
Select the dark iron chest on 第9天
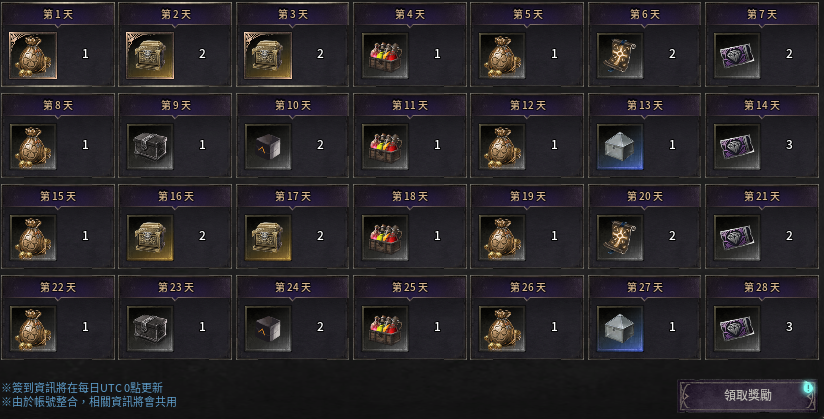click(x=150, y=146)
